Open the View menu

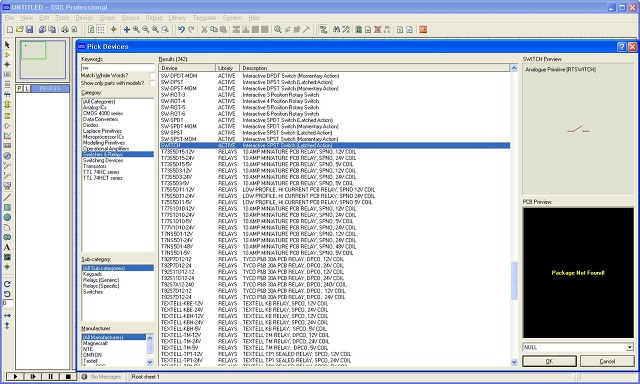coord(26,18)
